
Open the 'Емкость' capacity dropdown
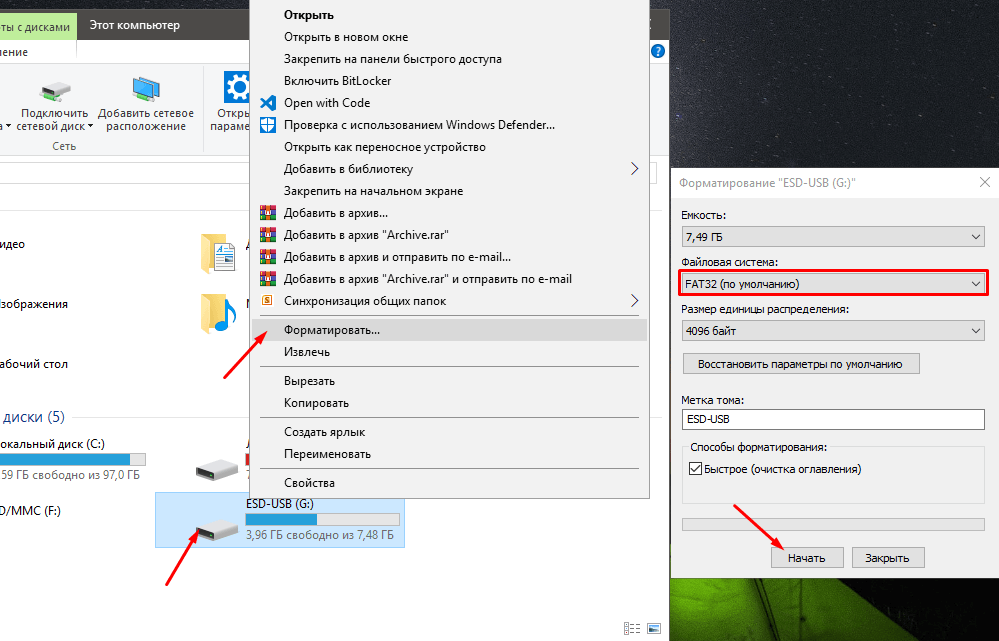point(832,237)
